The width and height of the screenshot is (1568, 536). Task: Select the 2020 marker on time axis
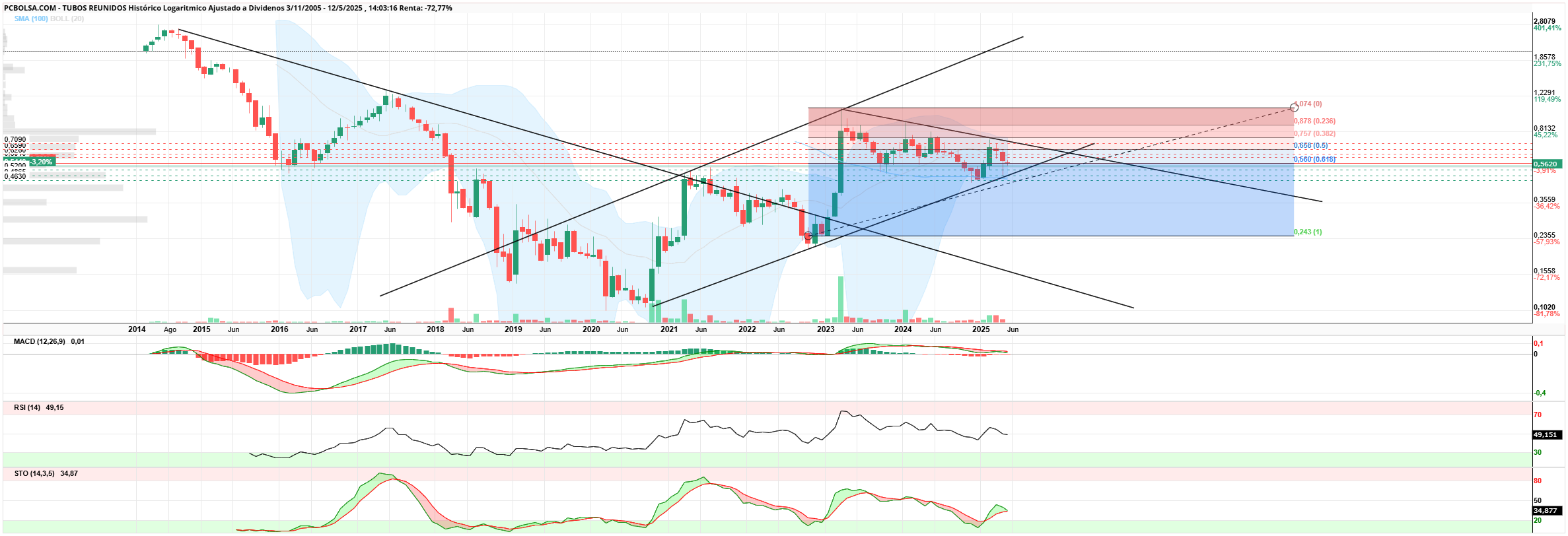591,329
